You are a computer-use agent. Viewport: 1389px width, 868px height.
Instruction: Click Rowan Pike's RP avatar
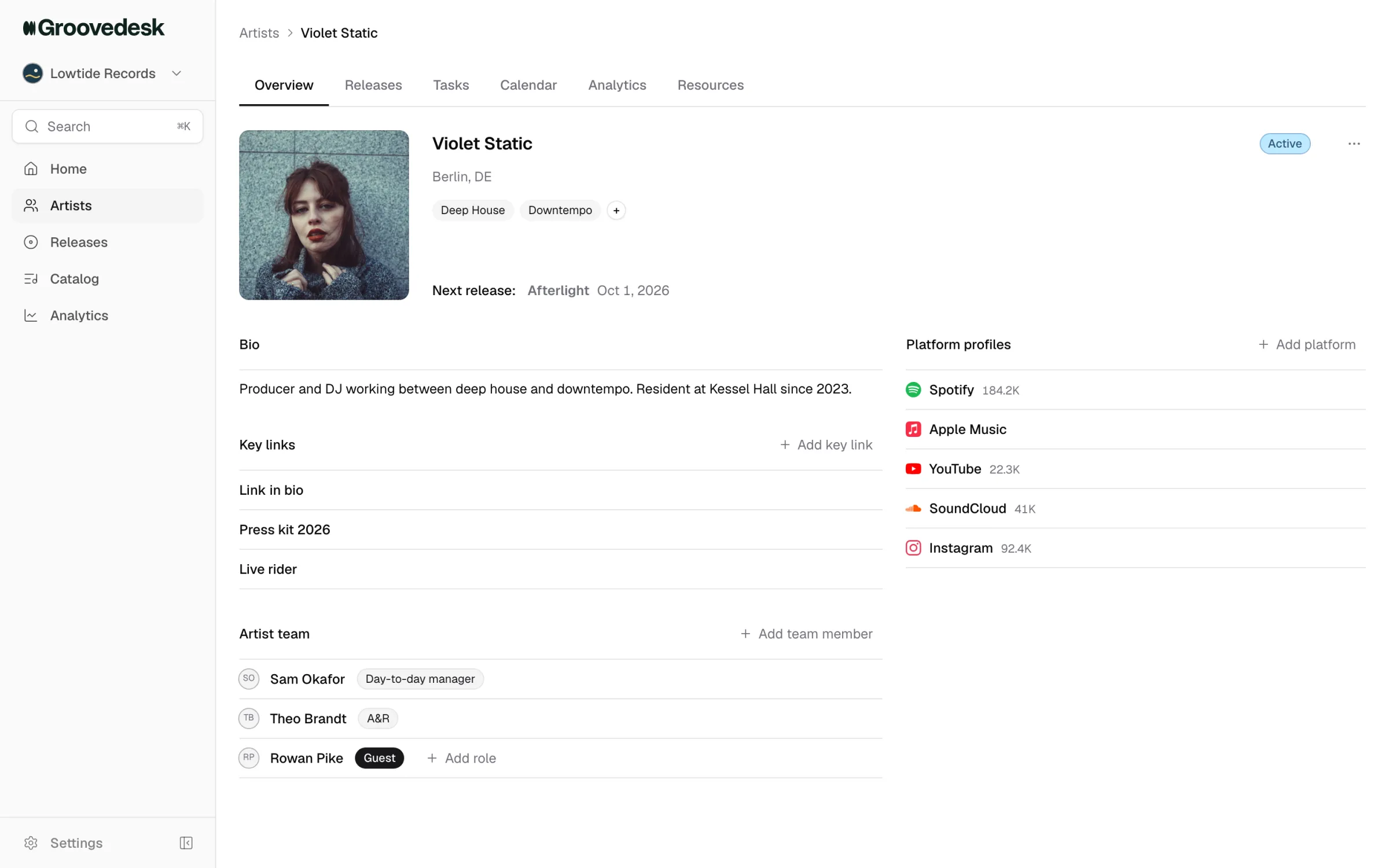[249, 758]
